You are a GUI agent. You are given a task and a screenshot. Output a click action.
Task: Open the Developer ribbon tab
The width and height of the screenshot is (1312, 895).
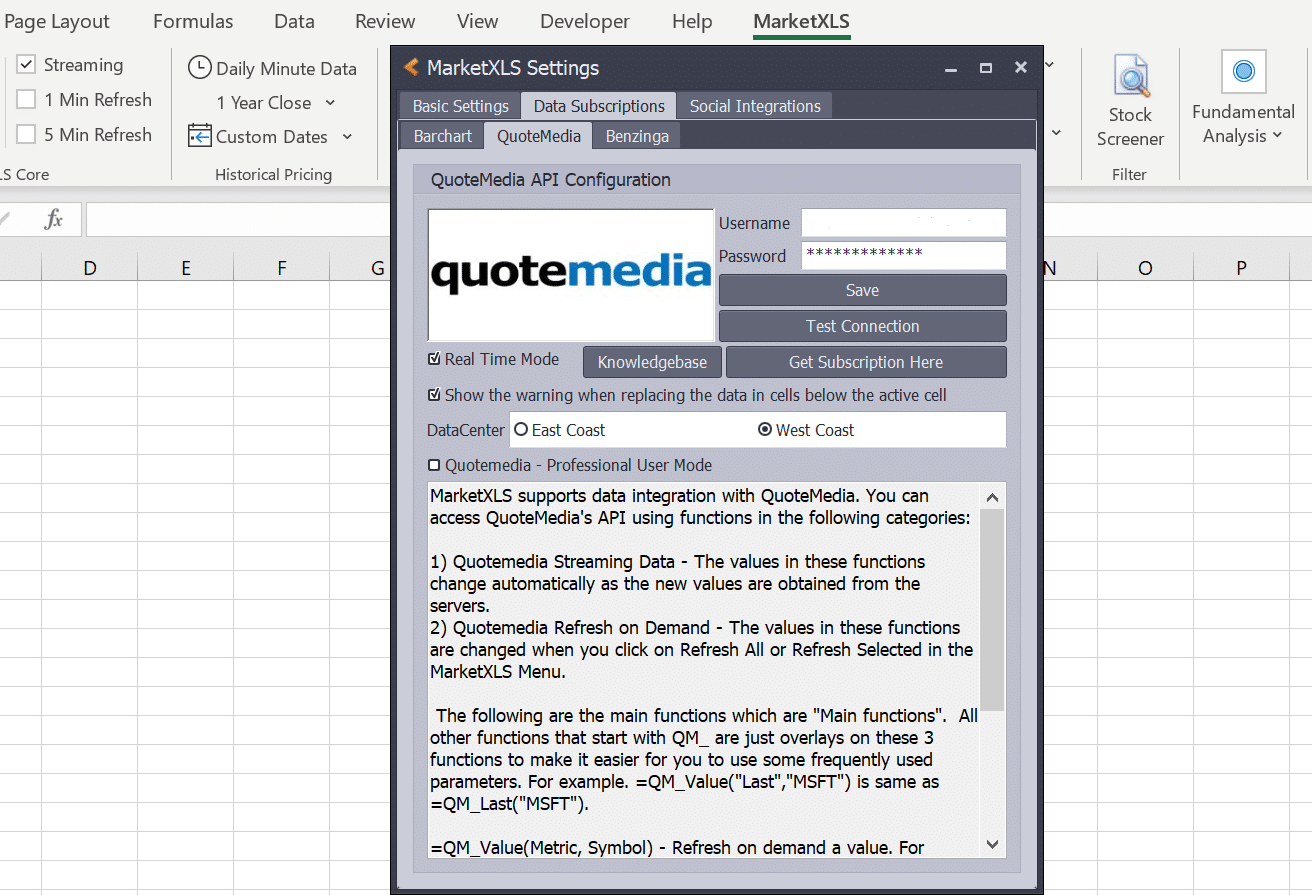(x=585, y=21)
